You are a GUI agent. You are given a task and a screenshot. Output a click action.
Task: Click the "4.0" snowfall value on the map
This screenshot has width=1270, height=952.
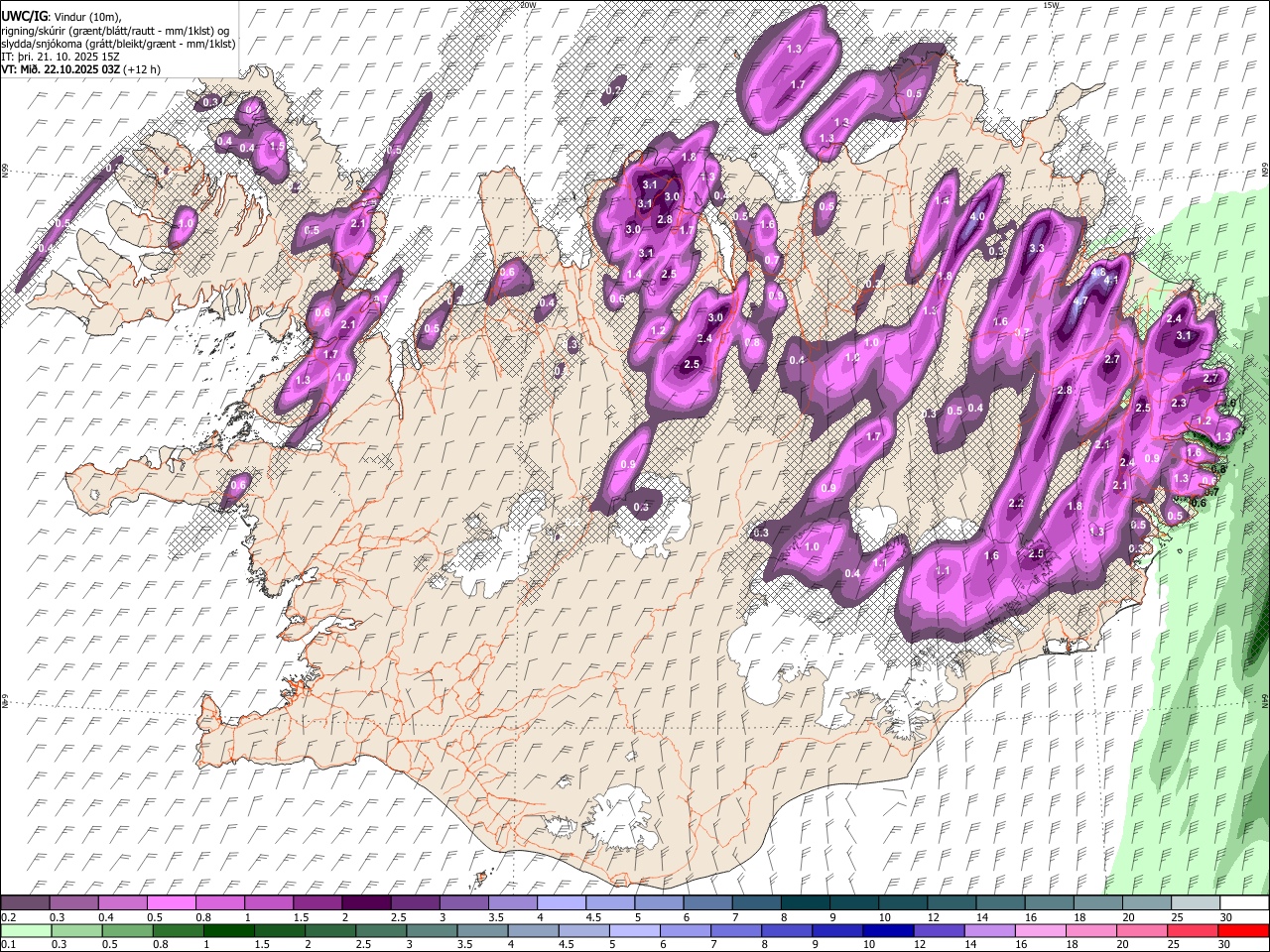pyautogui.click(x=977, y=216)
